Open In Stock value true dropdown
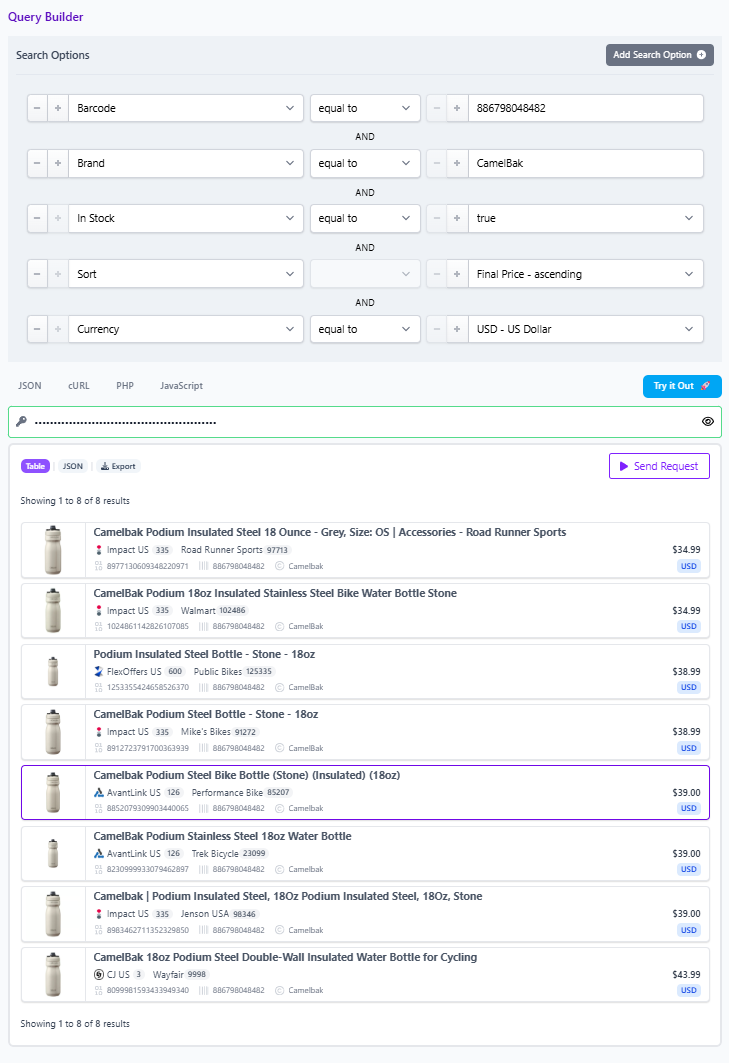The height and width of the screenshot is (1063, 729). click(x=585, y=218)
